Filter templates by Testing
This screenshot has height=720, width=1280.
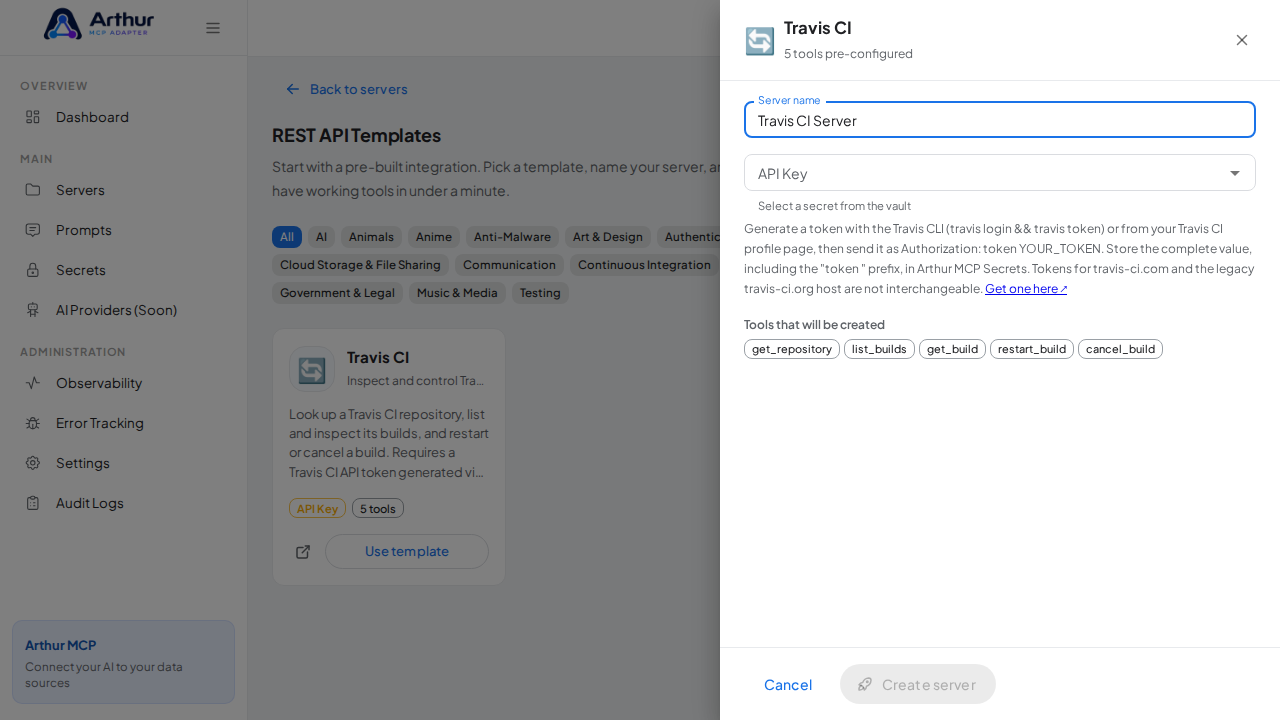(x=540, y=293)
